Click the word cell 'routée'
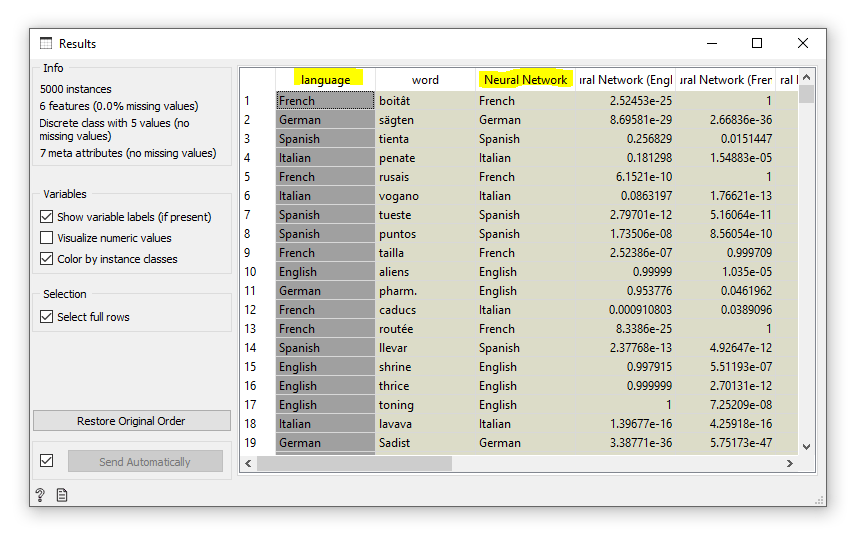 (426, 329)
